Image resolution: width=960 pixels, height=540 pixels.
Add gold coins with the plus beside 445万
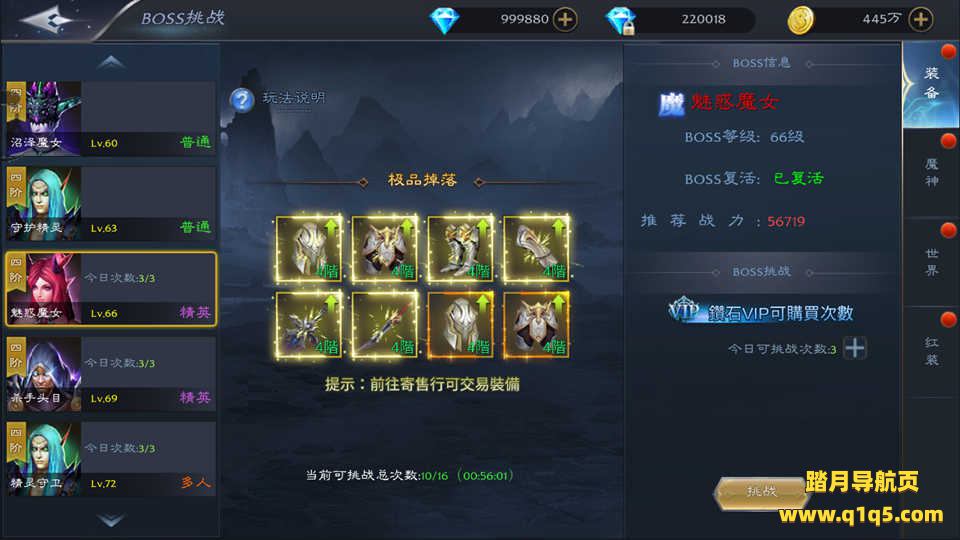tap(921, 20)
